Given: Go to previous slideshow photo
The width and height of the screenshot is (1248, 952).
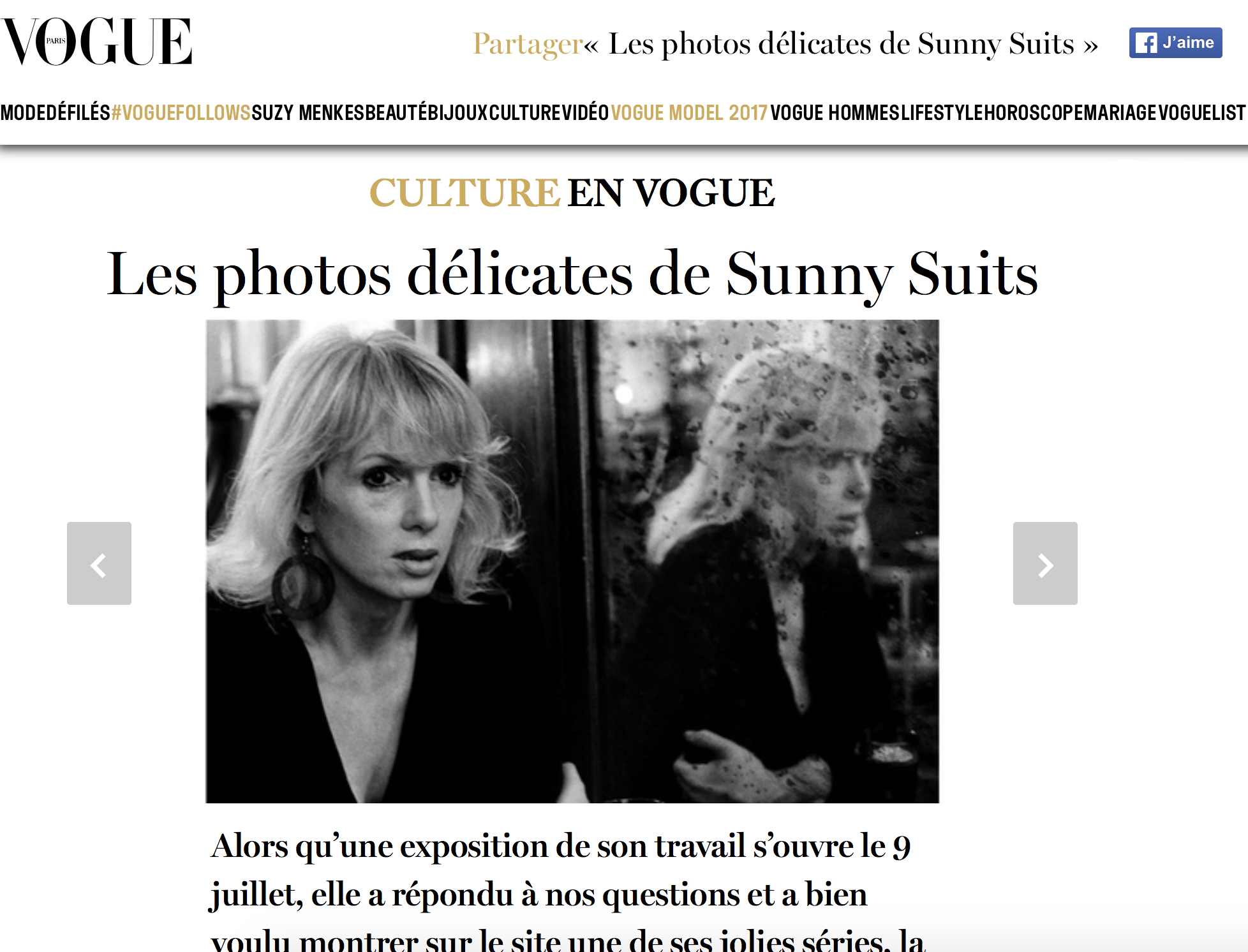Looking at the screenshot, I should 99,563.
